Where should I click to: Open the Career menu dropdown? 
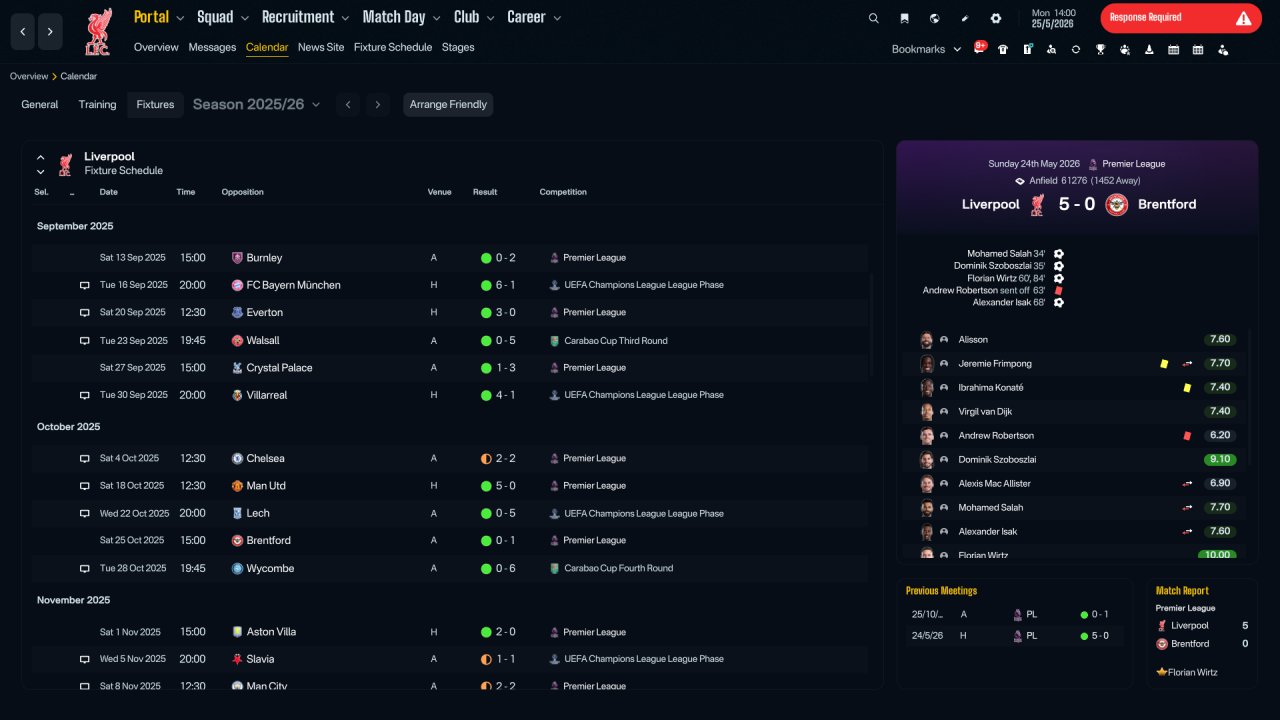point(557,18)
